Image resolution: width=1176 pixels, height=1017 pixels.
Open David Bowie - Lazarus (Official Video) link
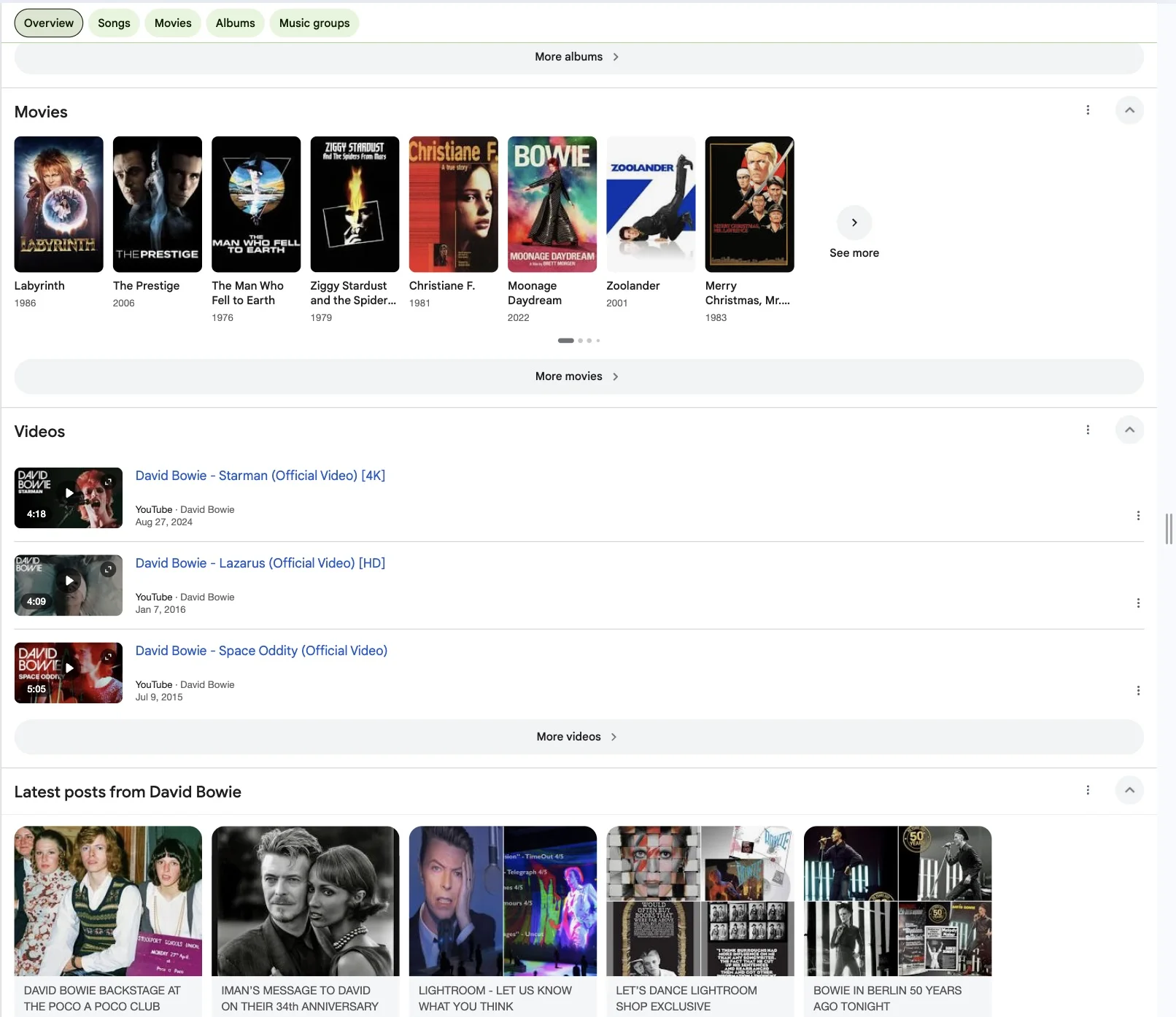[260, 563]
